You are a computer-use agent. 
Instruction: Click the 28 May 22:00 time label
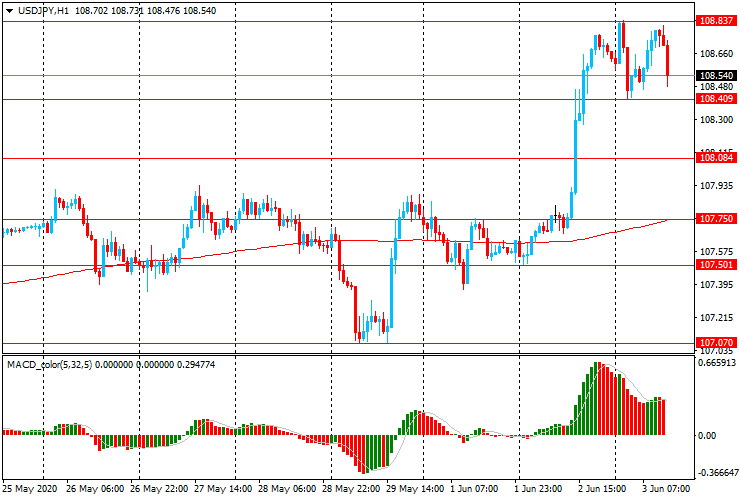[351, 489]
